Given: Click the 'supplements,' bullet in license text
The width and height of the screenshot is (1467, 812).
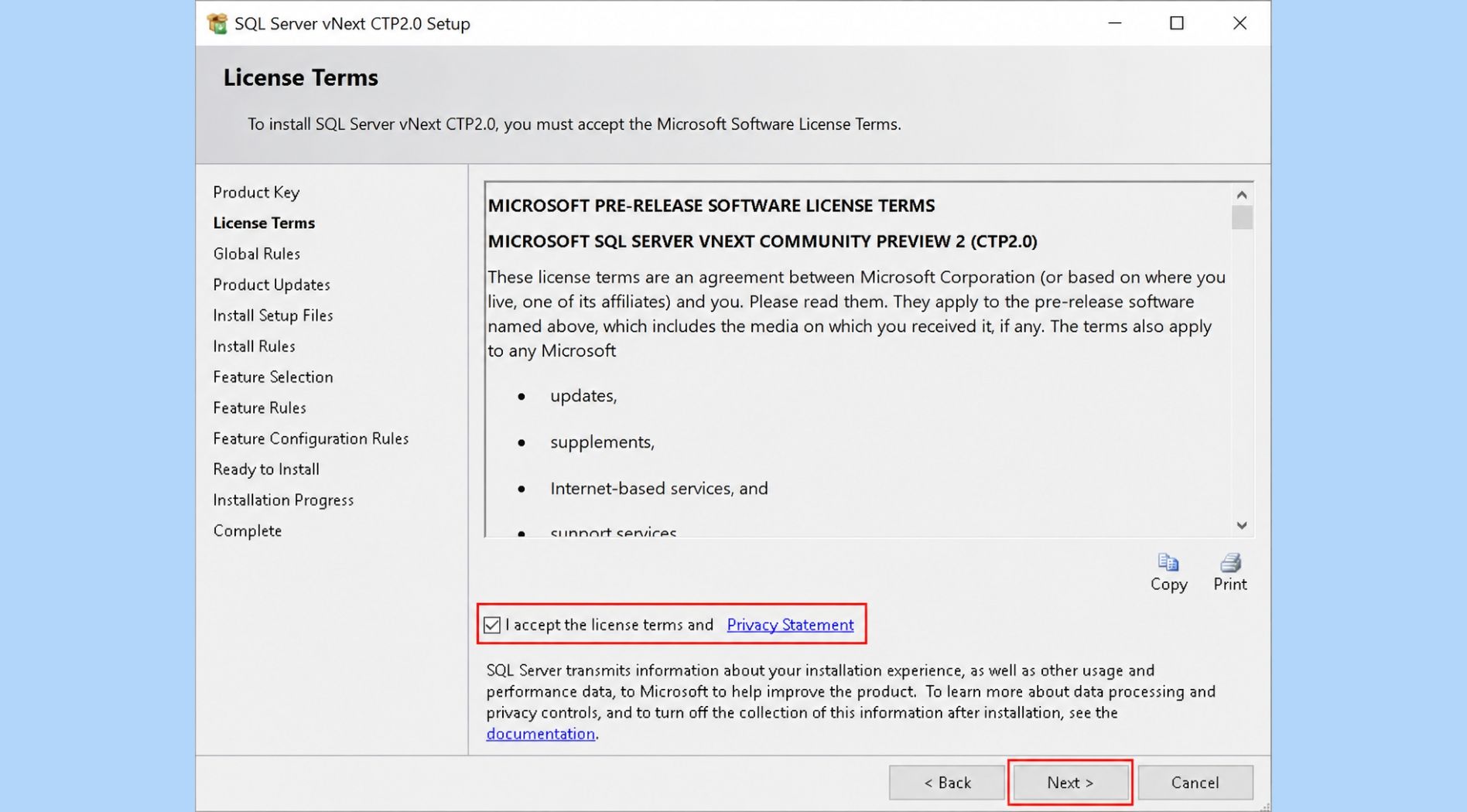Looking at the screenshot, I should coord(602,442).
